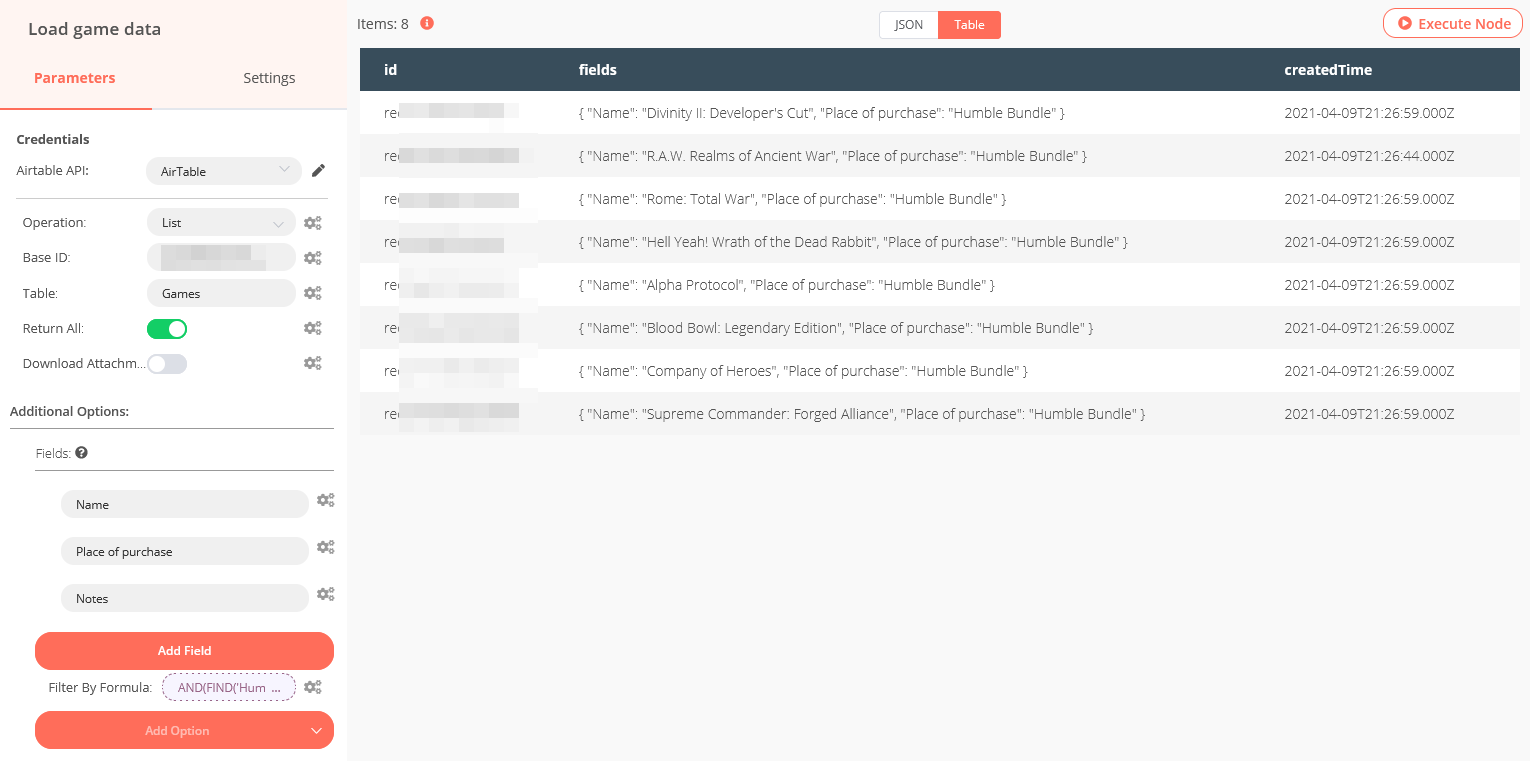Click gears icon beside Place of purchase field
Image resolution: width=1530 pixels, height=761 pixels.
325,547
